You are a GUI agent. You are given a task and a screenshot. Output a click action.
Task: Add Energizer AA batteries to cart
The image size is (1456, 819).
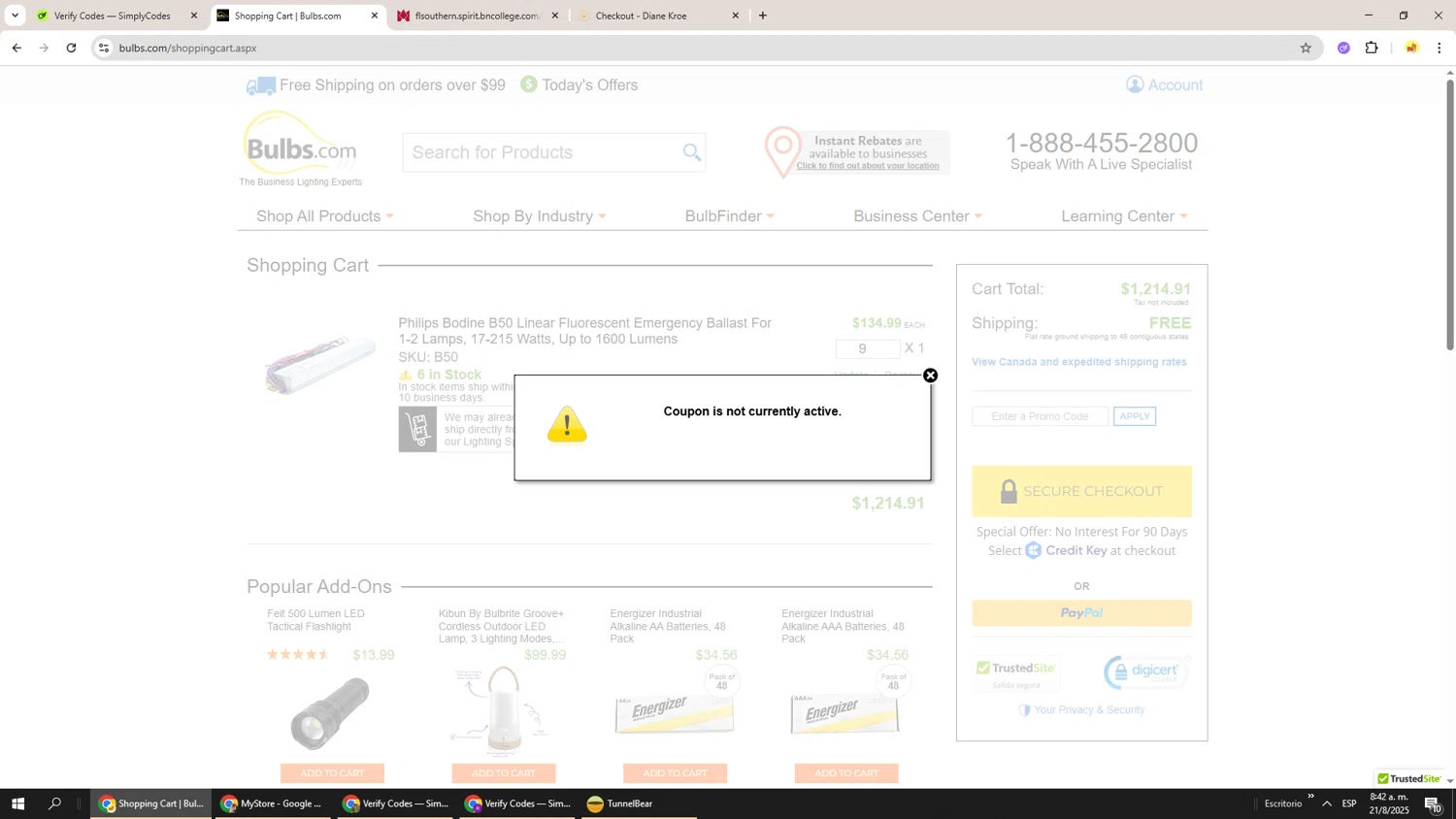coord(675,773)
